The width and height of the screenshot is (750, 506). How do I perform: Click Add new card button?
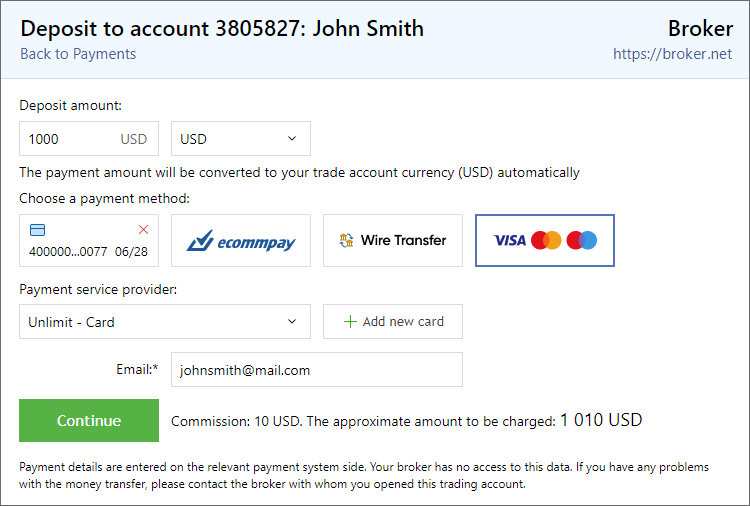pos(393,322)
